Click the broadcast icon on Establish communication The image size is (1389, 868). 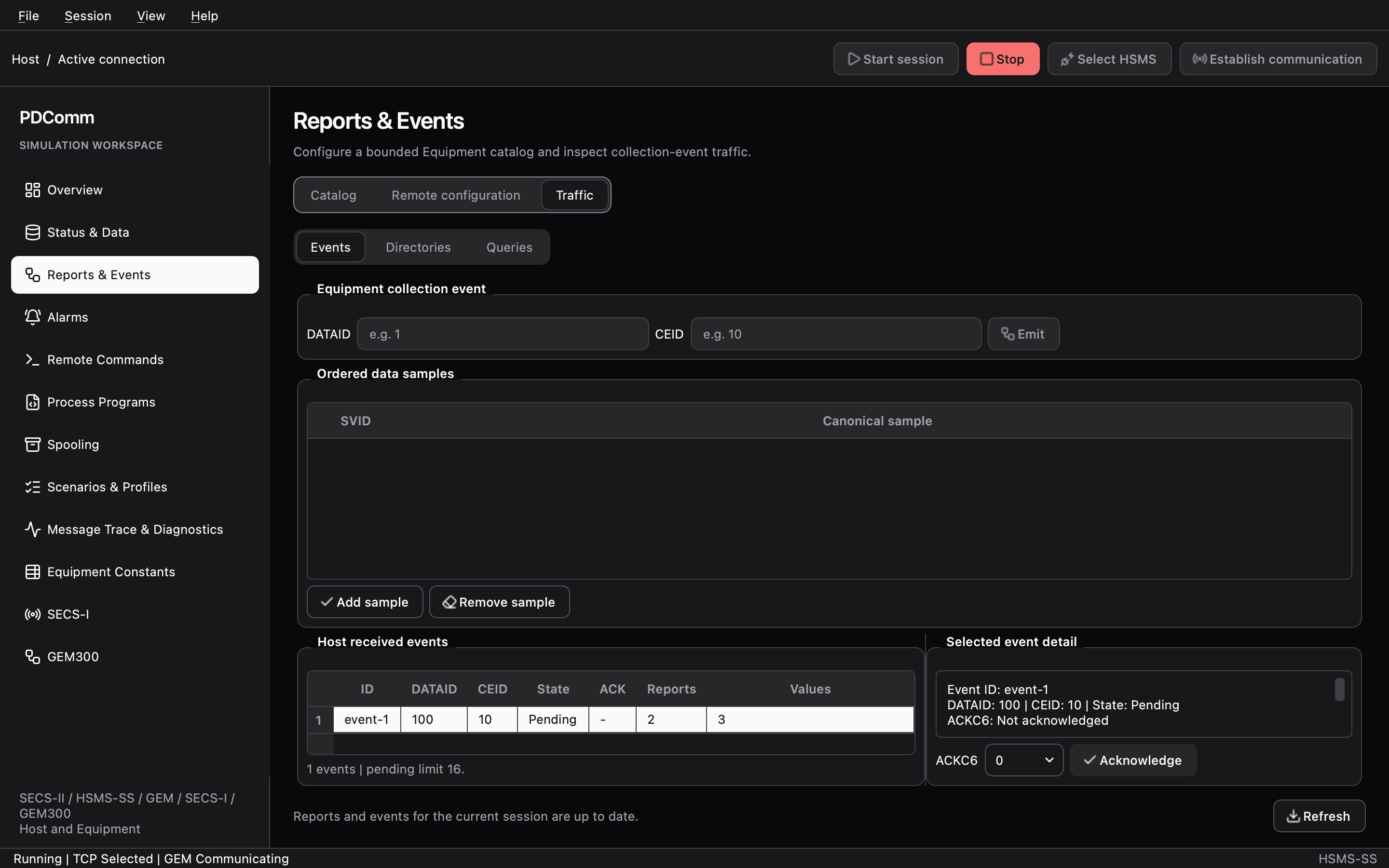[1199, 59]
